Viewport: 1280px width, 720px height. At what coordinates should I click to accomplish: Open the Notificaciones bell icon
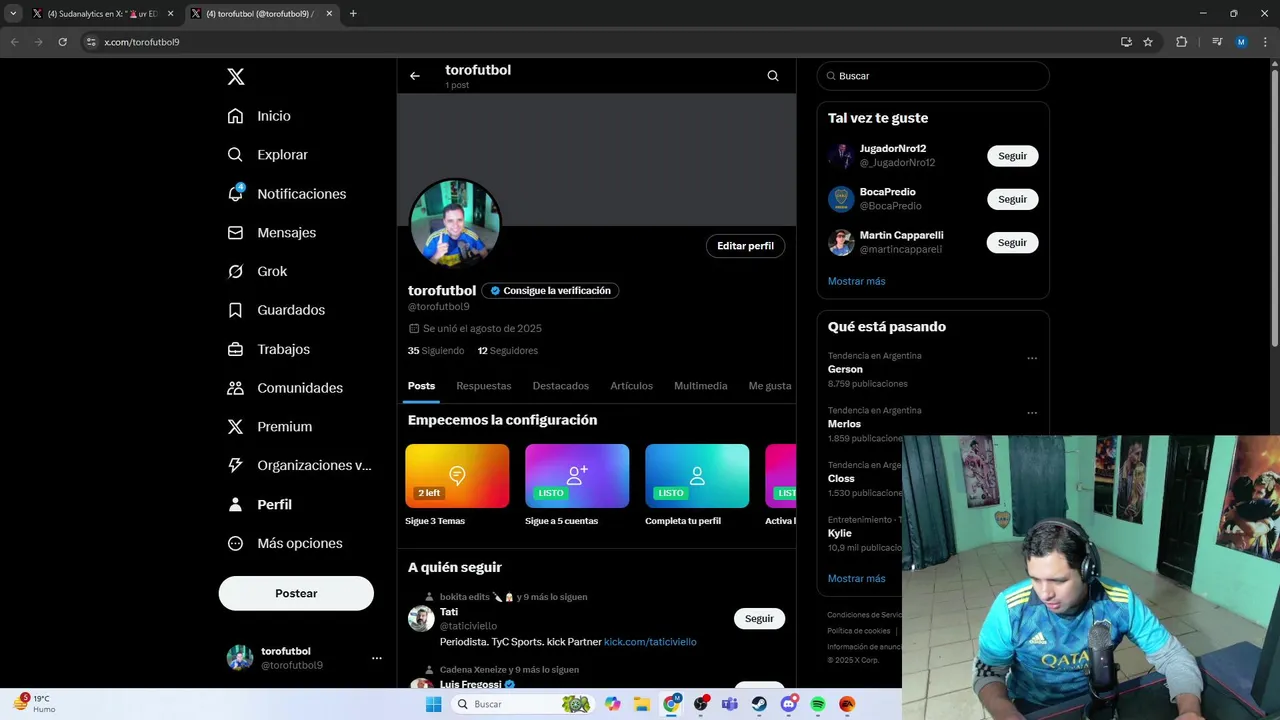(x=235, y=193)
